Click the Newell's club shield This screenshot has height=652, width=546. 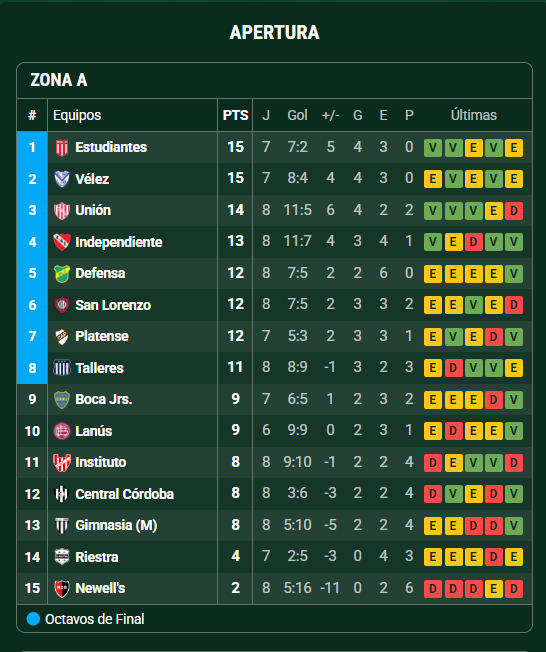tap(62, 589)
